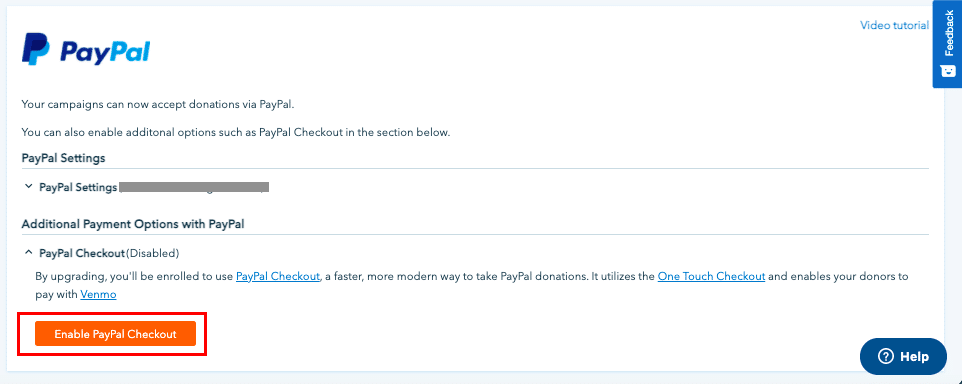
Task: Open the Video tutorial link
Action: (x=894, y=25)
